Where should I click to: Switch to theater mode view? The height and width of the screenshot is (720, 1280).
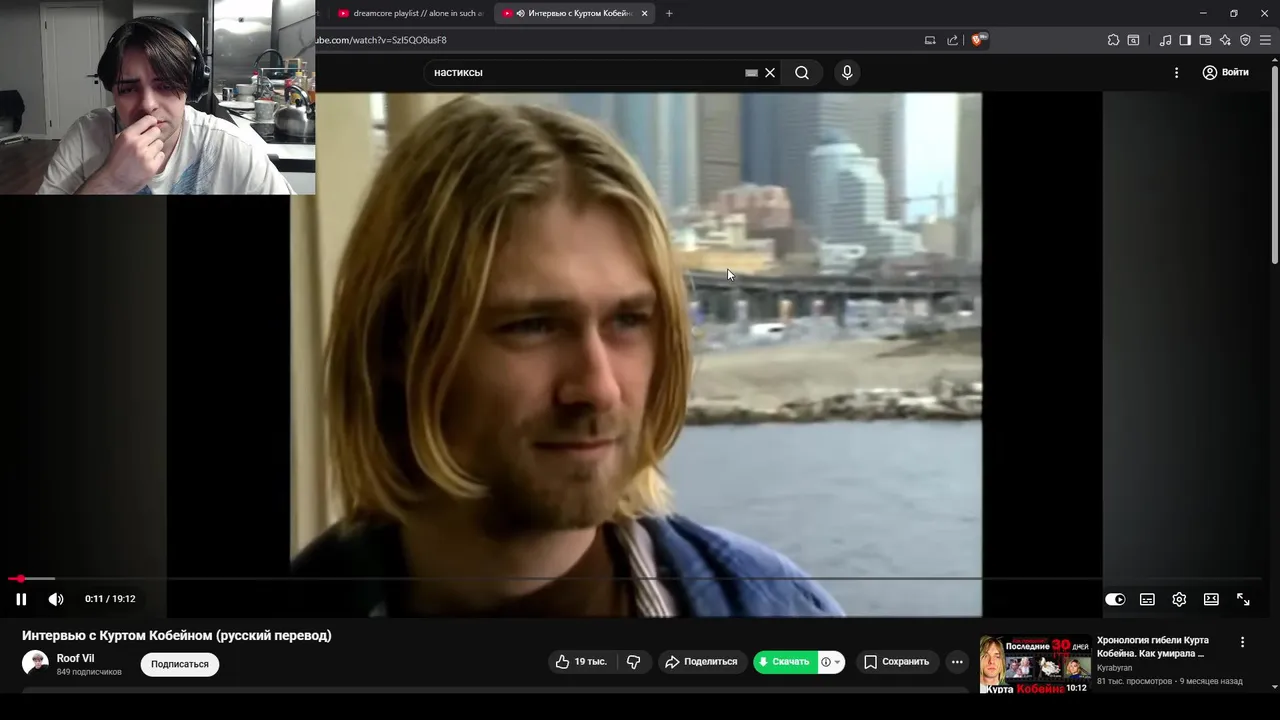pos(1211,599)
